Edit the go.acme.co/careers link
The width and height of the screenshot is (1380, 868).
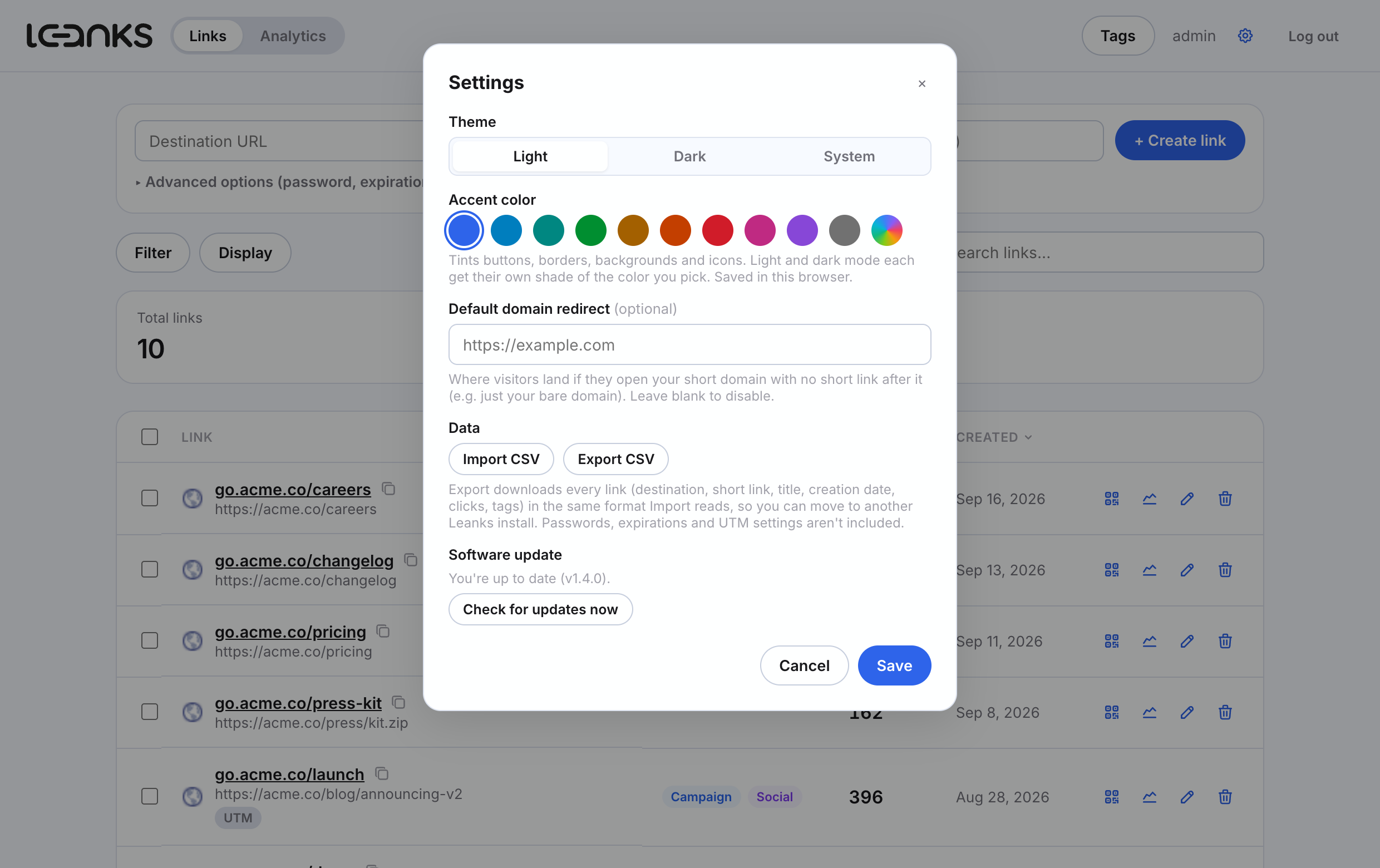(x=1187, y=499)
